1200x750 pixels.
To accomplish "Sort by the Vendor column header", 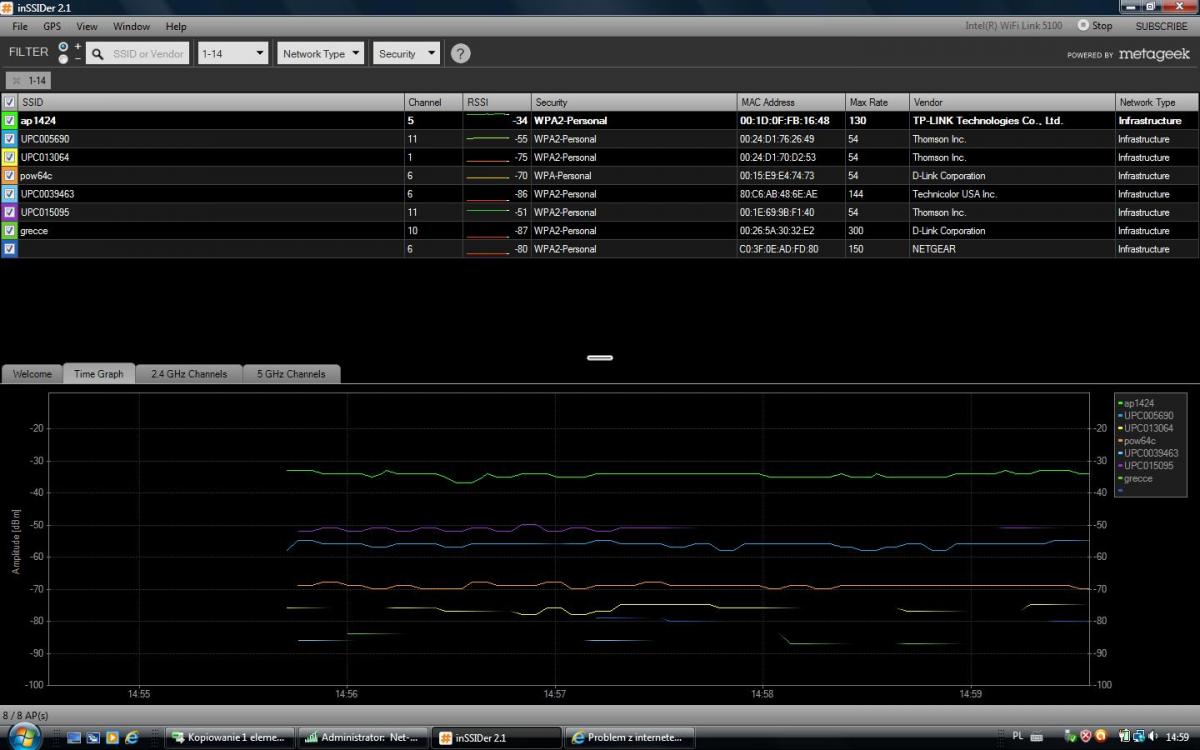I will click(1012, 102).
